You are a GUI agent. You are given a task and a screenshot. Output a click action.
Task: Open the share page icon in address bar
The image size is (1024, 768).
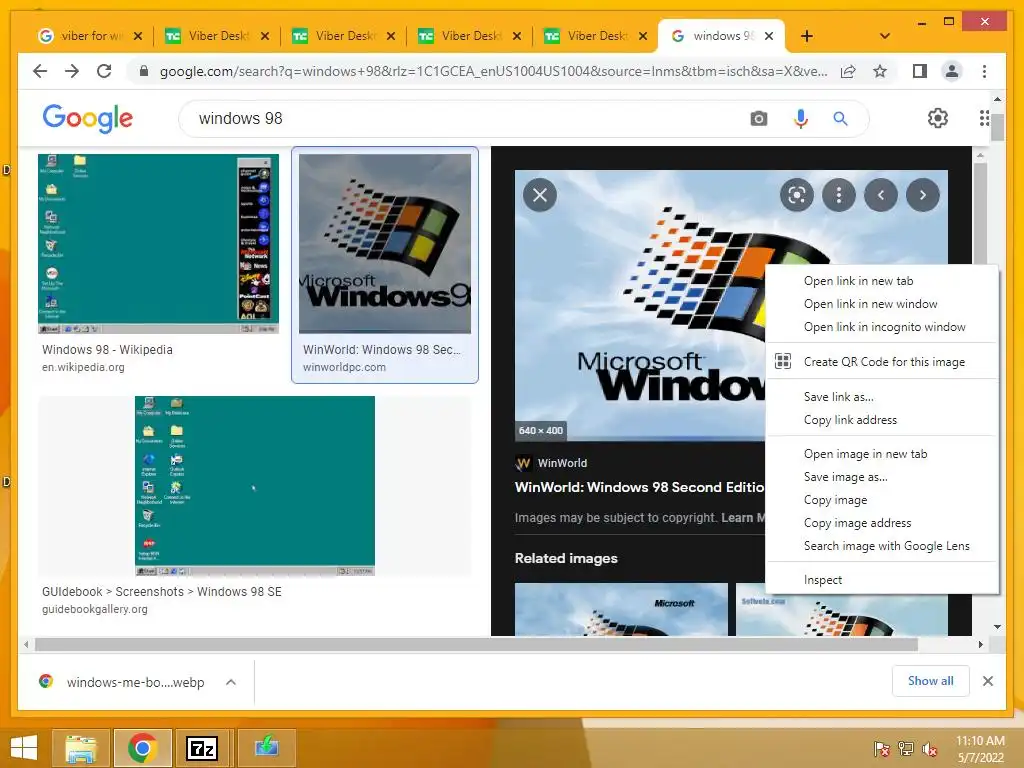pyautogui.click(x=848, y=71)
